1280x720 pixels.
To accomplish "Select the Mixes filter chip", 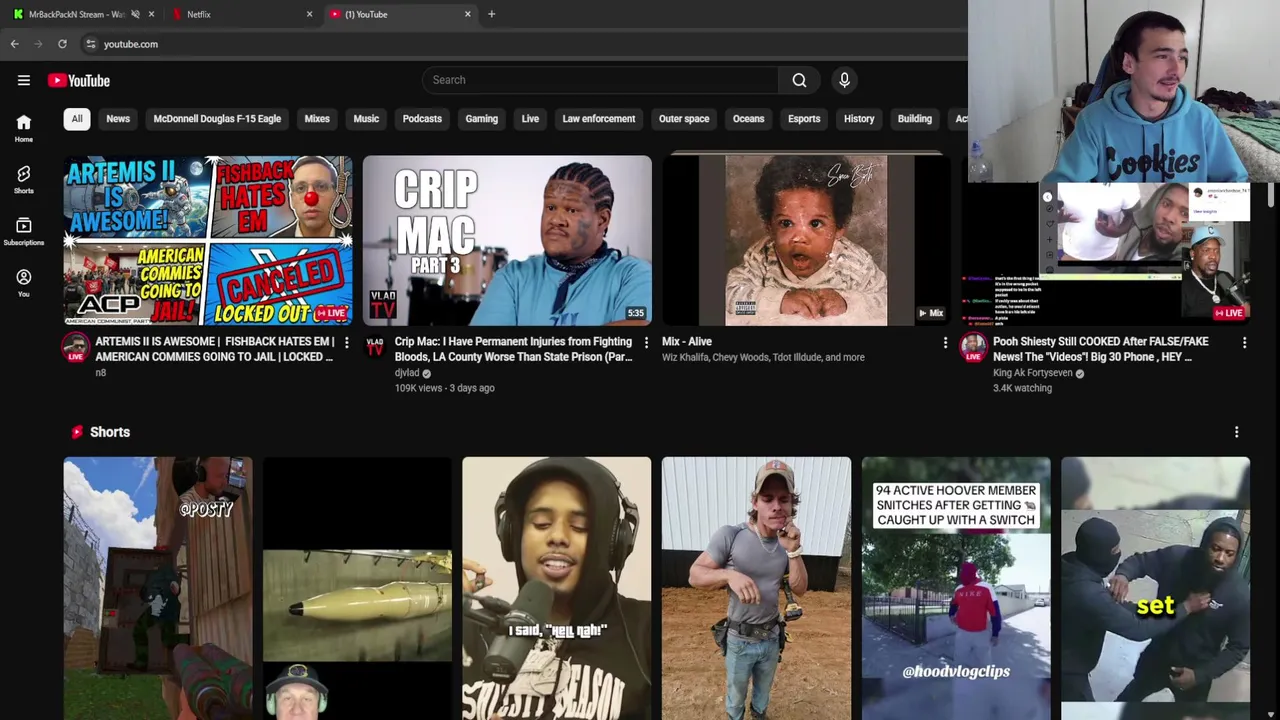I will coord(317,119).
